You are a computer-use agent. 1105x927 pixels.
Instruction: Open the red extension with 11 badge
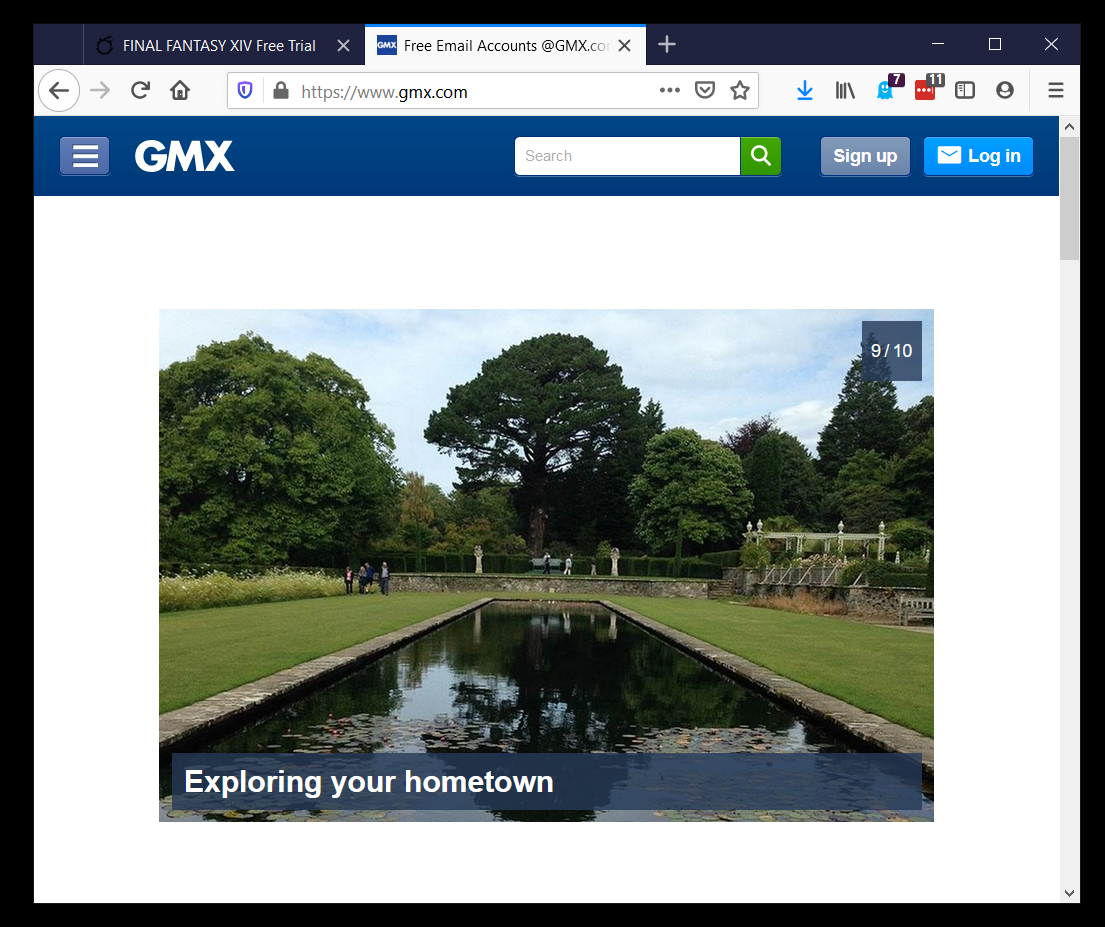point(926,91)
